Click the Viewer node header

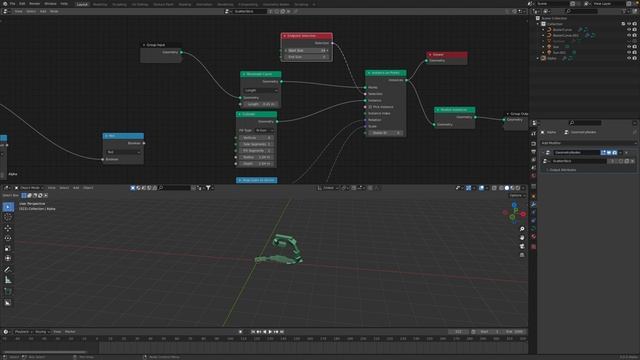(447, 54)
